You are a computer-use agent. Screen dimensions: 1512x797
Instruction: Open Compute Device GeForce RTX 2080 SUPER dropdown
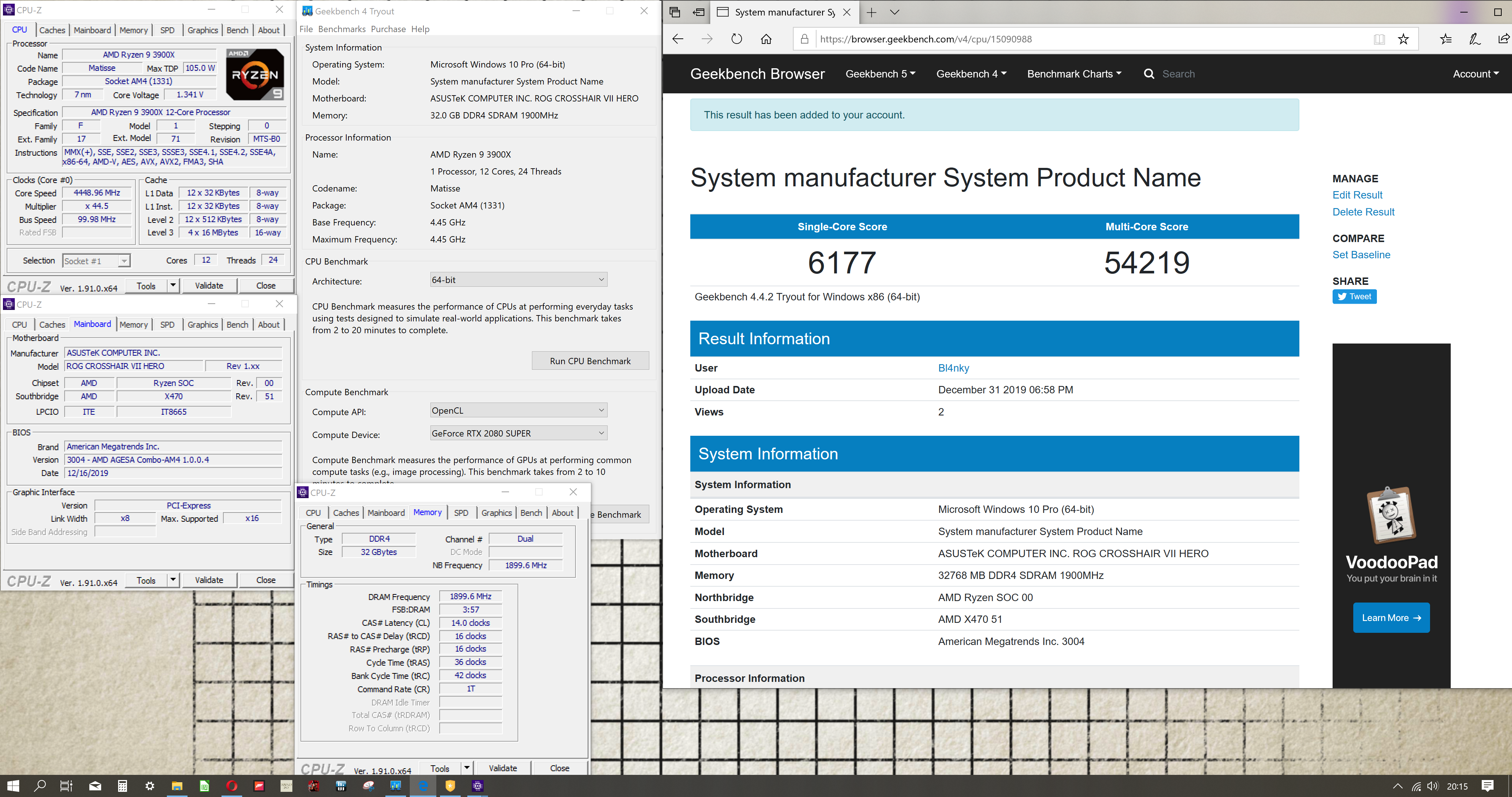pyautogui.click(x=518, y=433)
